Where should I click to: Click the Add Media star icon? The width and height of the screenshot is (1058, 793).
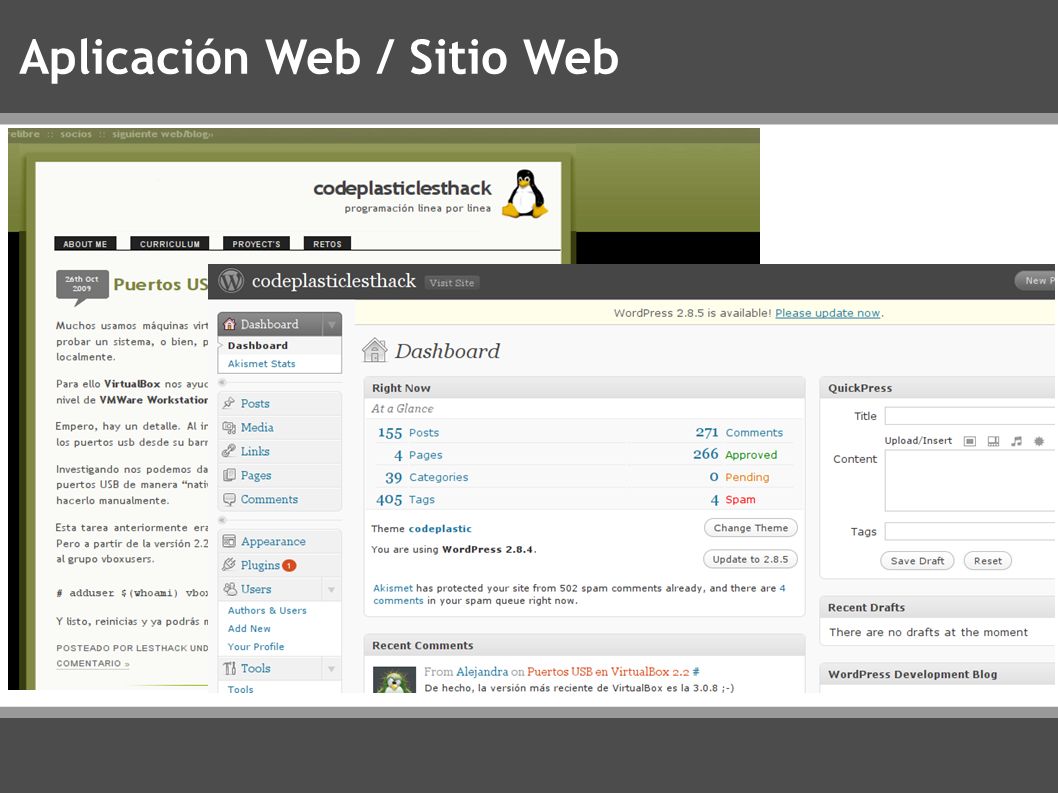point(1039,441)
